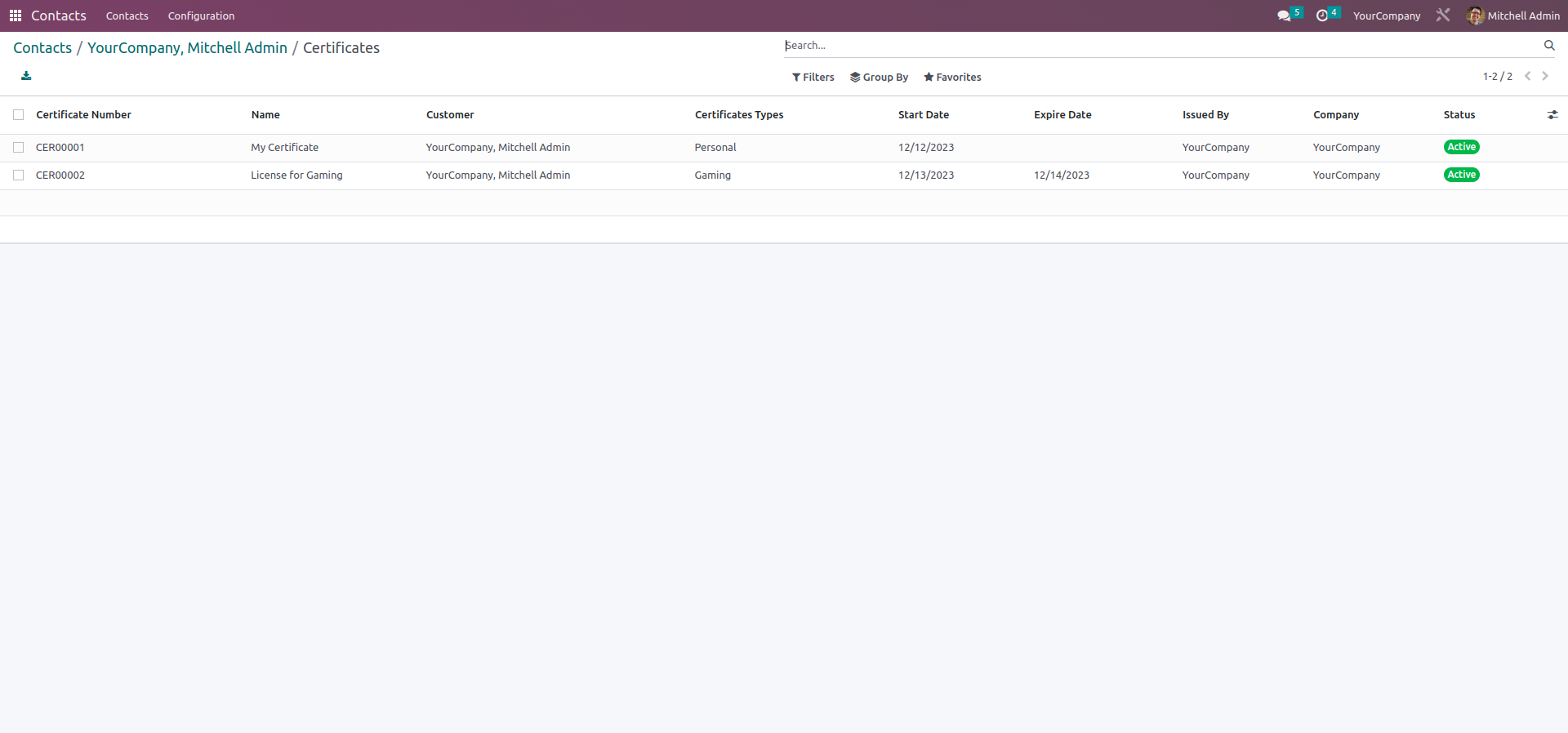The image size is (1568, 733).
Task: Sort by Start Date column
Action: [924, 115]
